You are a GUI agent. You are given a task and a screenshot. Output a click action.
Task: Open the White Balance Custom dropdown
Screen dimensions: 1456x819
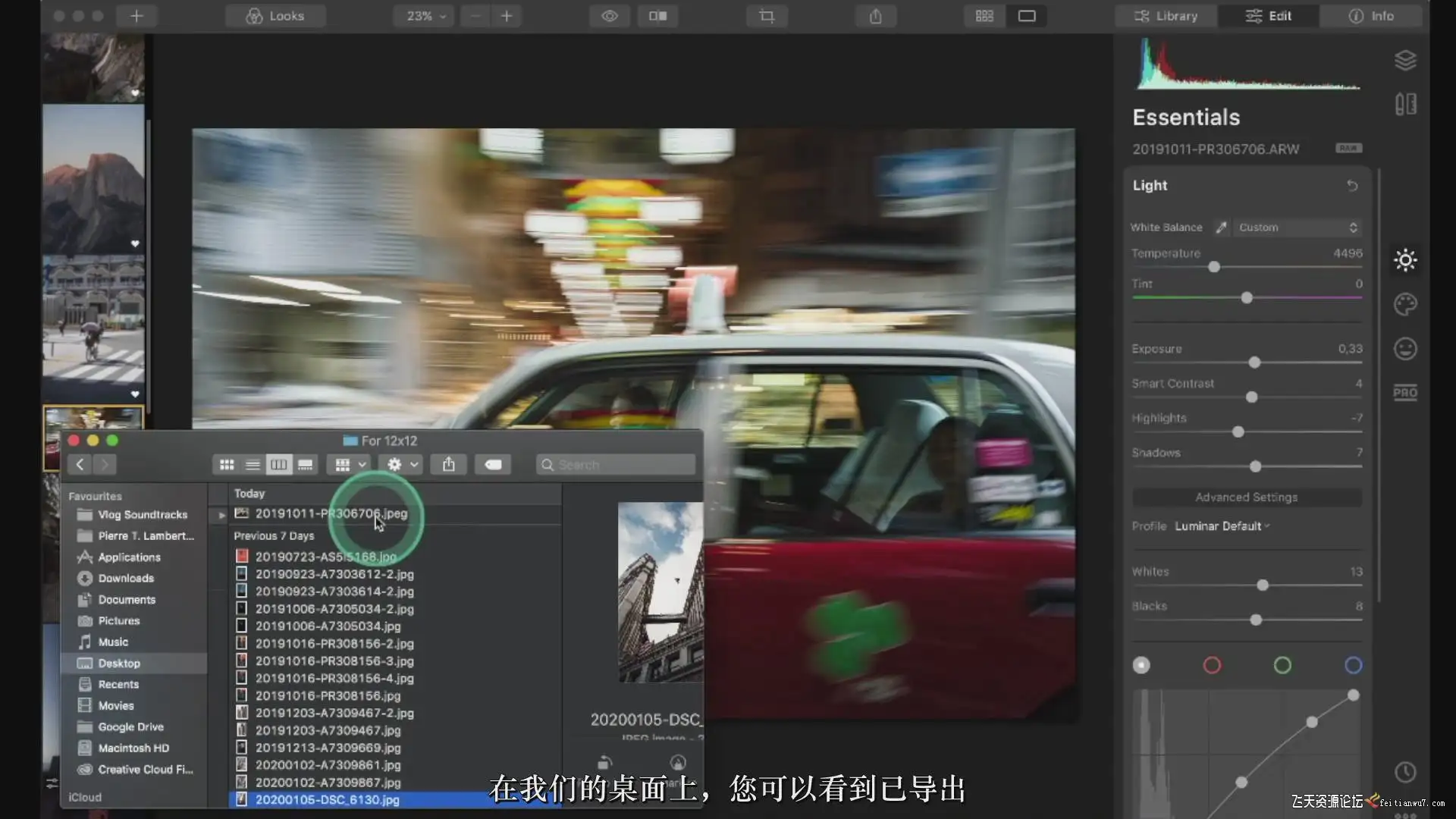1297,227
